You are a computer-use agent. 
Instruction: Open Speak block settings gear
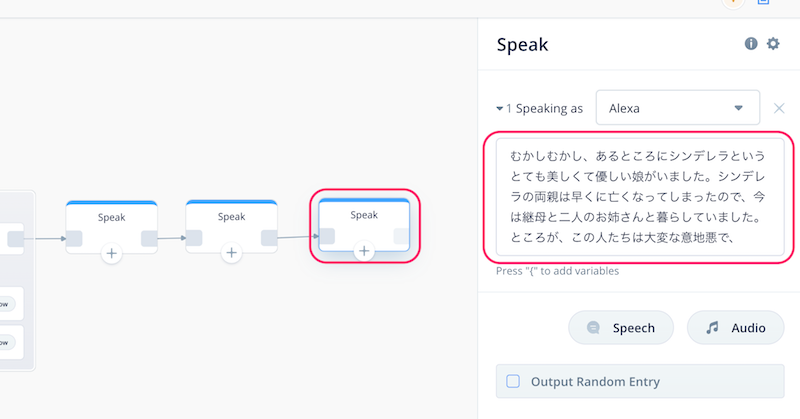(x=773, y=44)
